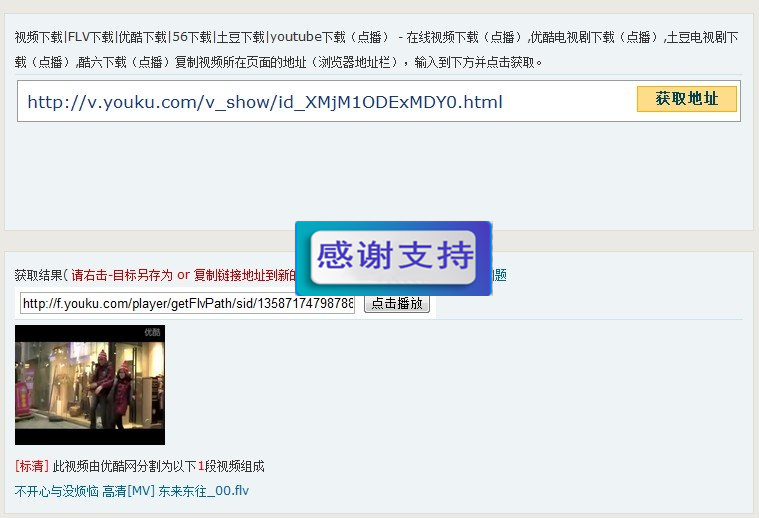759x518 pixels.
Task: Click the FLV下载 header text
Action: [x=91, y=37]
